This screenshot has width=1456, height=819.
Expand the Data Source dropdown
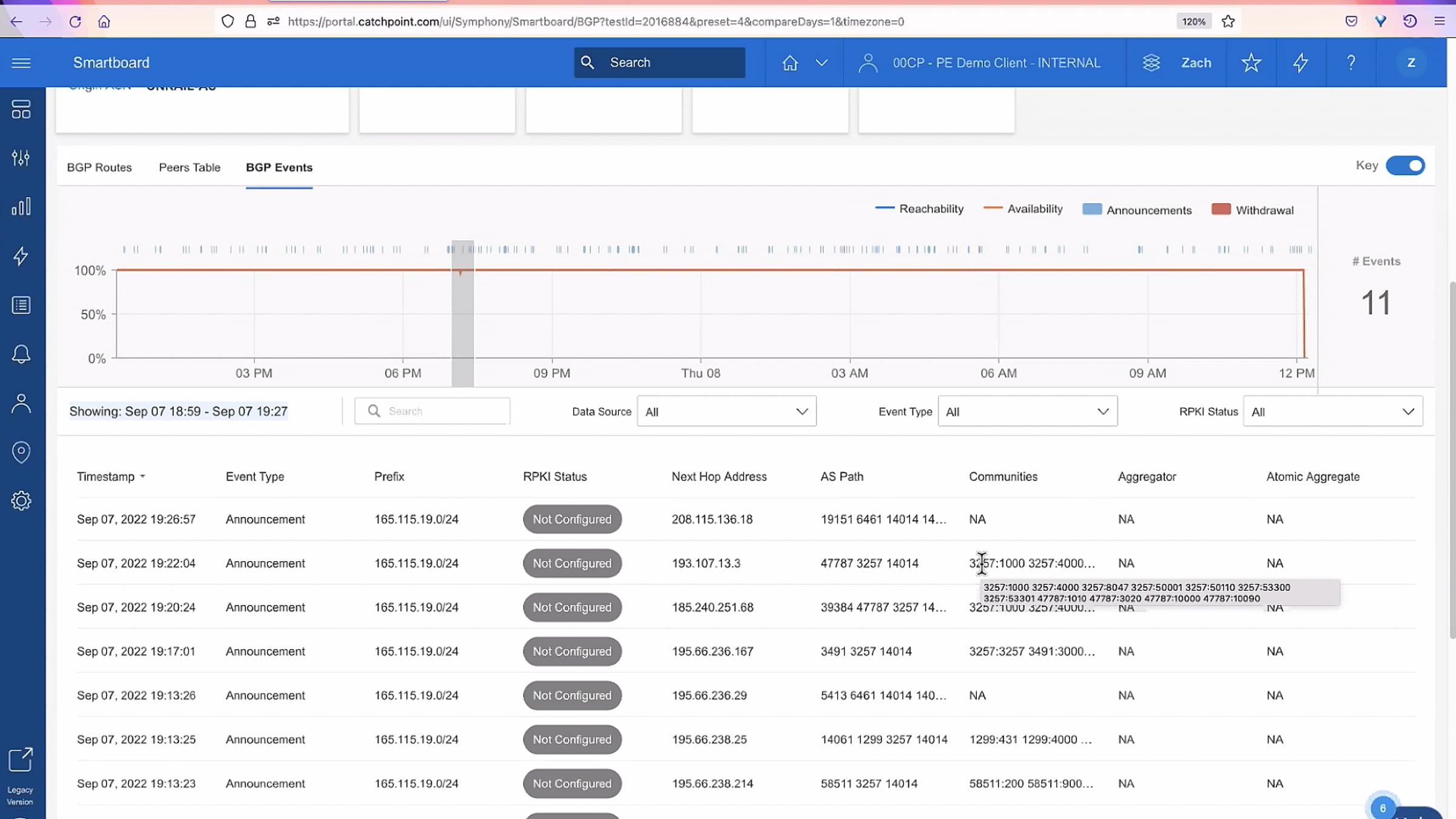click(726, 412)
